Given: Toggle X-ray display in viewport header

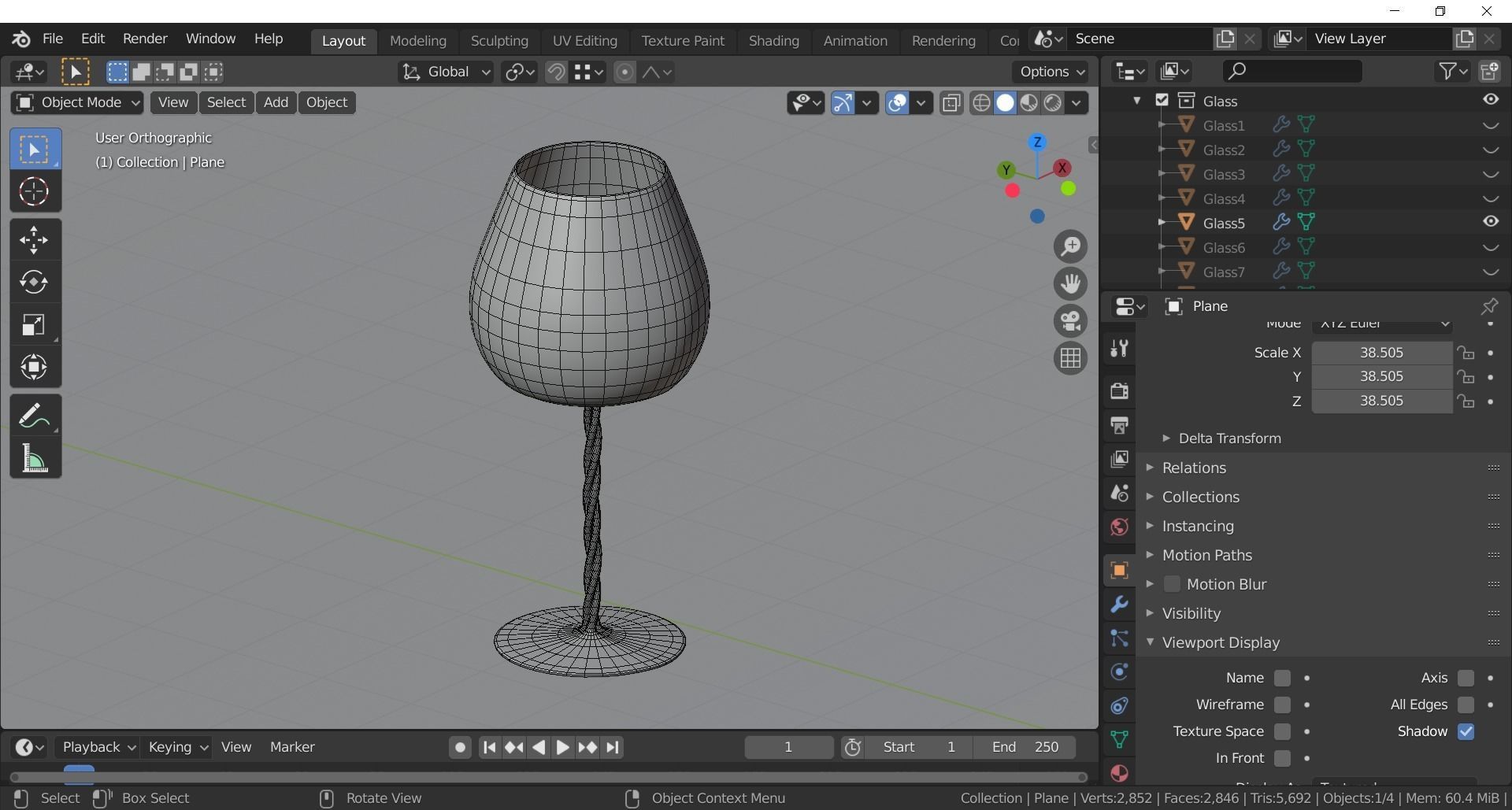Looking at the screenshot, I should [951, 103].
